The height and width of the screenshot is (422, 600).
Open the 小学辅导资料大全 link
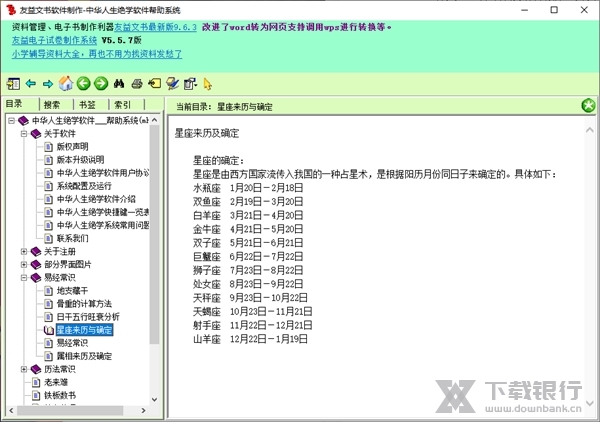97,54
